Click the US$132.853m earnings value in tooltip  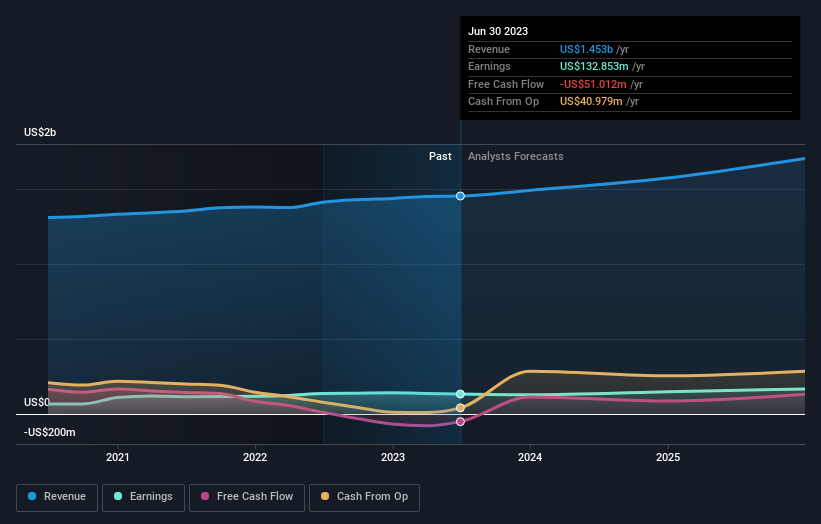pos(594,66)
